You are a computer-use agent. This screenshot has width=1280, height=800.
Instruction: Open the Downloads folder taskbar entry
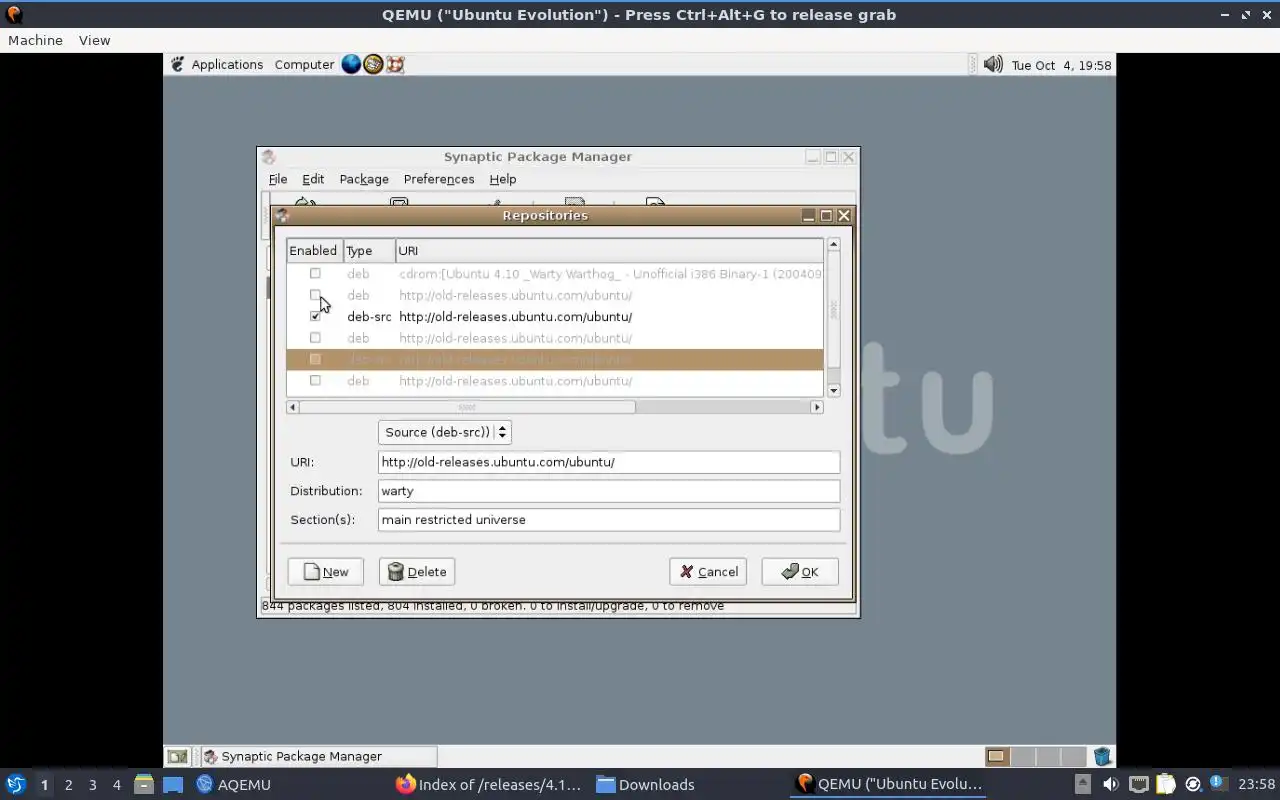click(645, 784)
